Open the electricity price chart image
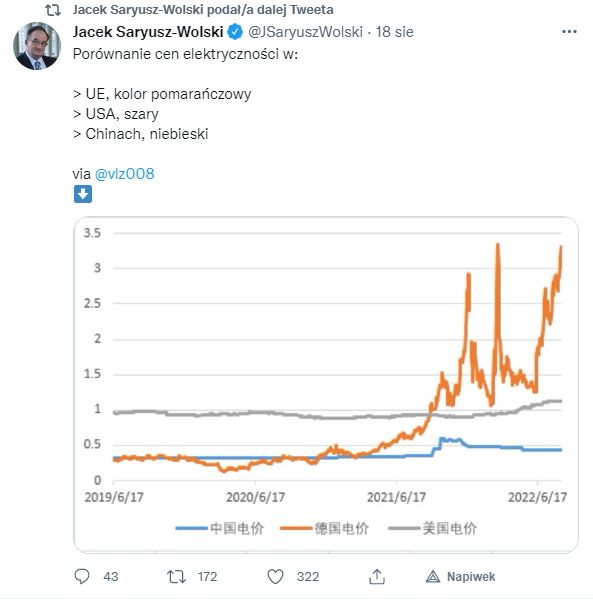 click(326, 385)
